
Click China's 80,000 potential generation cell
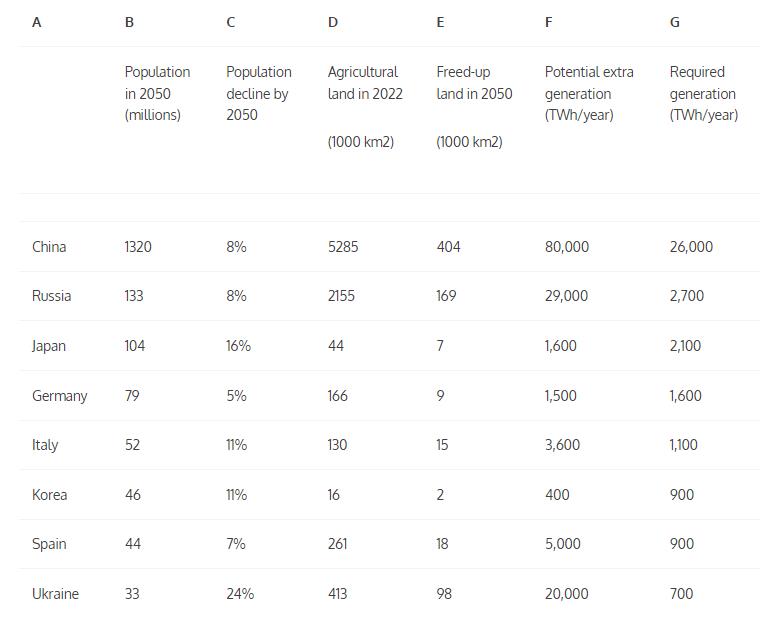click(567, 247)
